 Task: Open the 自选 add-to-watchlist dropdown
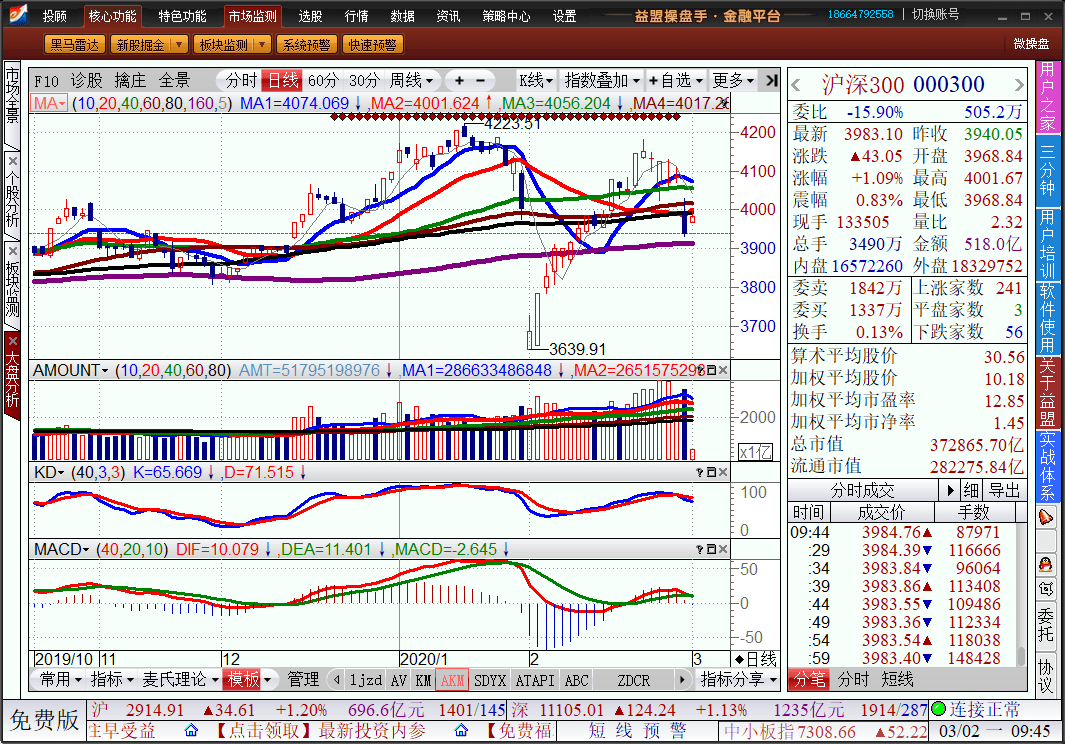(x=675, y=81)
